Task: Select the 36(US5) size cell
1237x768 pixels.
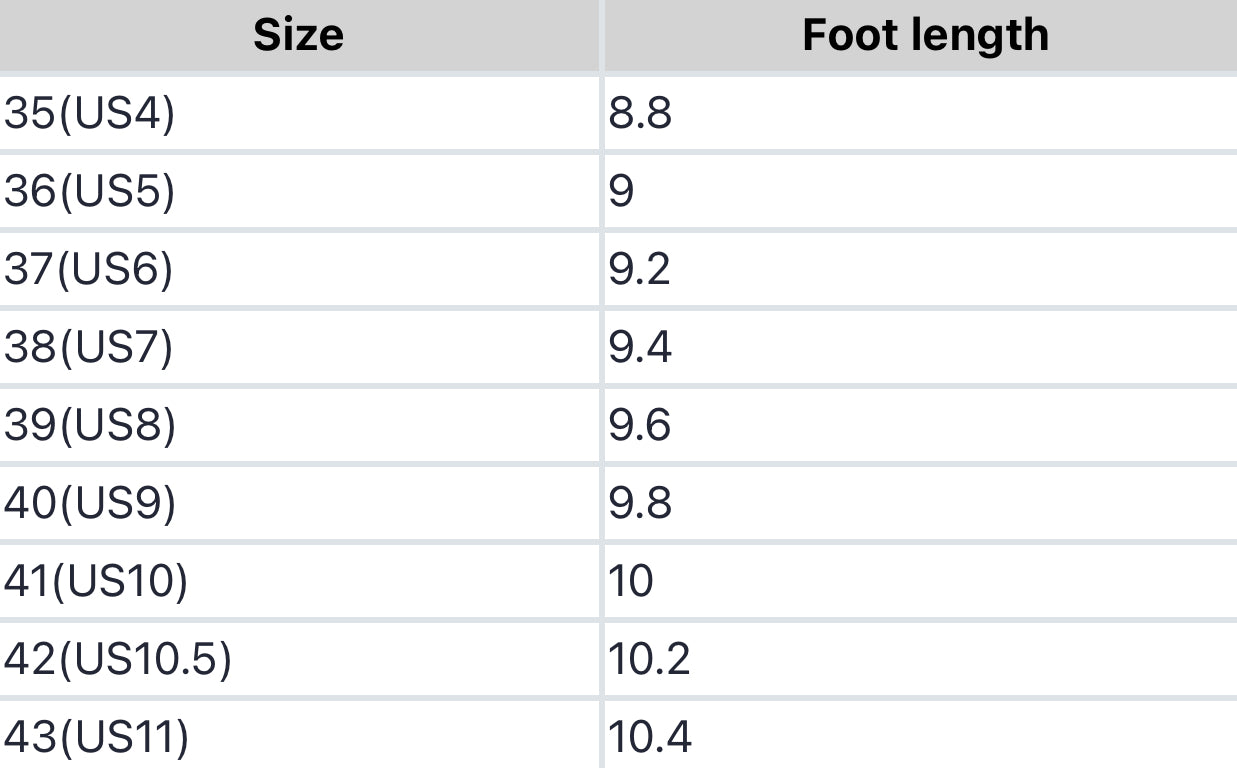Action: coord(90,192)
